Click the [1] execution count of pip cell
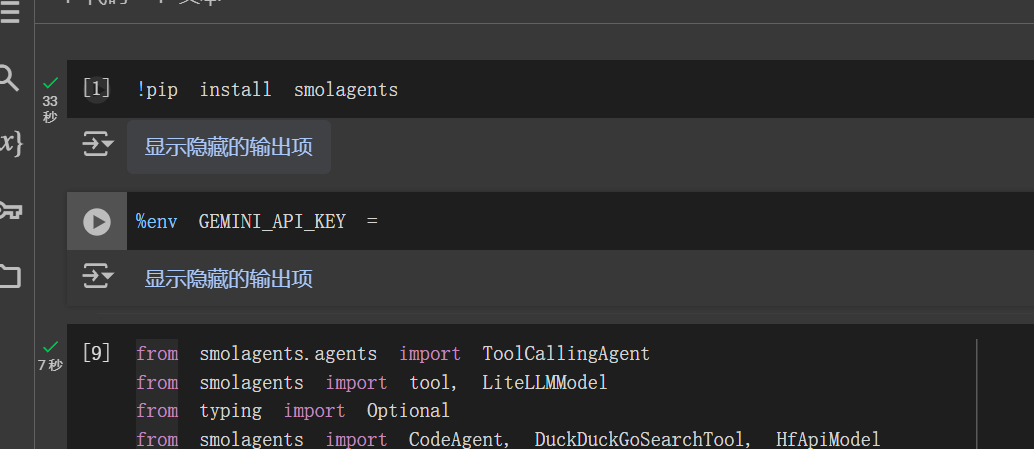Screen dimensions: 1034x449 [96, 89]
